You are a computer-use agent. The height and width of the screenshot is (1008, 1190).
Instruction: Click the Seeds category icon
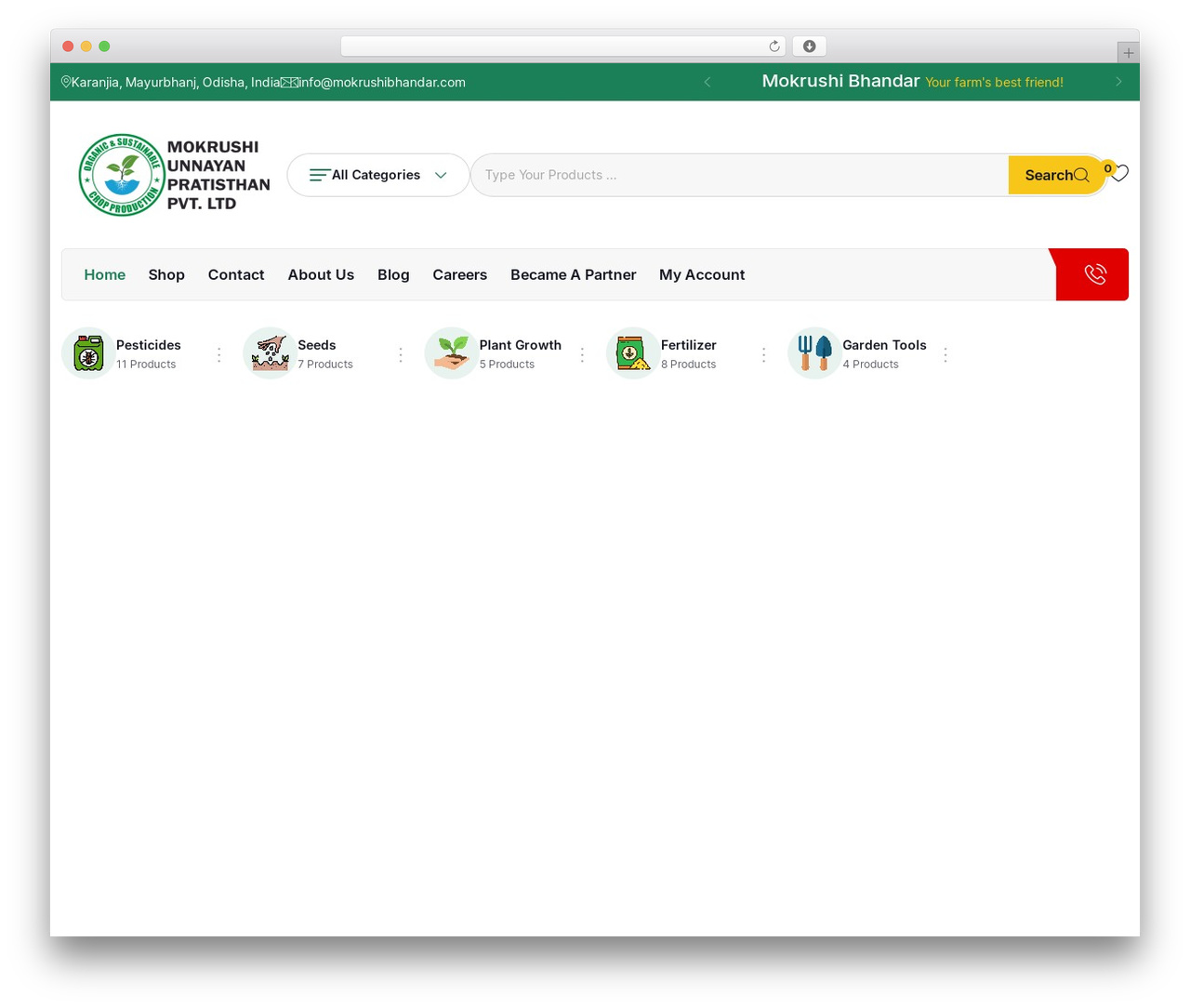(270, 353)
